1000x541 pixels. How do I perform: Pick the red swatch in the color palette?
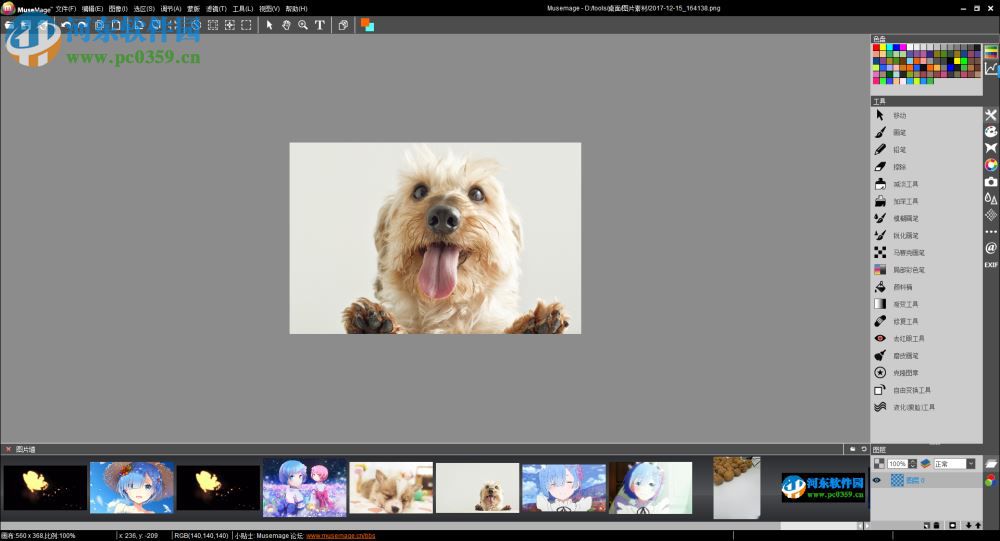click(877, 47)
